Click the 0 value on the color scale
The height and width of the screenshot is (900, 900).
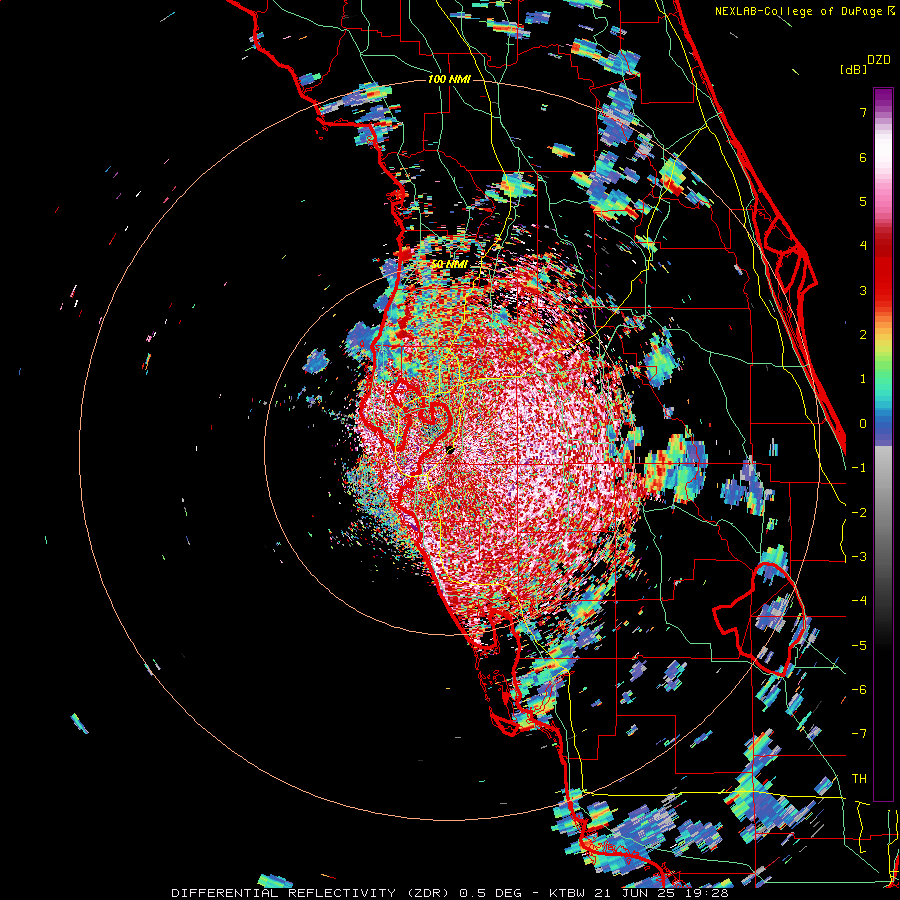tap(863, 424)
